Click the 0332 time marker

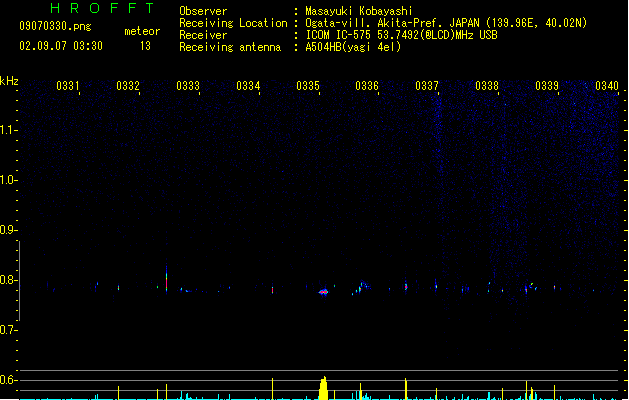coord(128,86)
